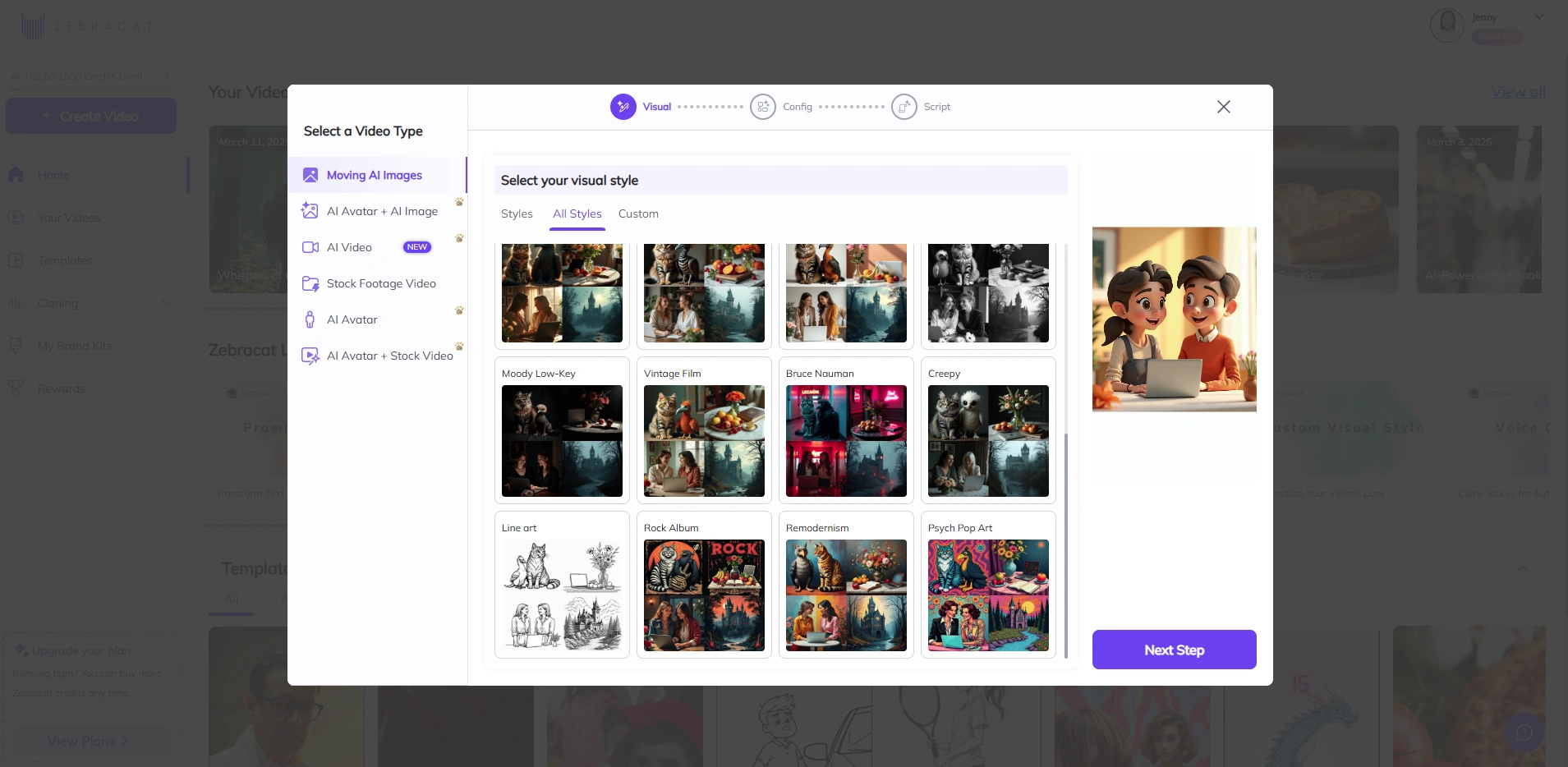Select the Line art style
1568x767 pixels.
562,585
